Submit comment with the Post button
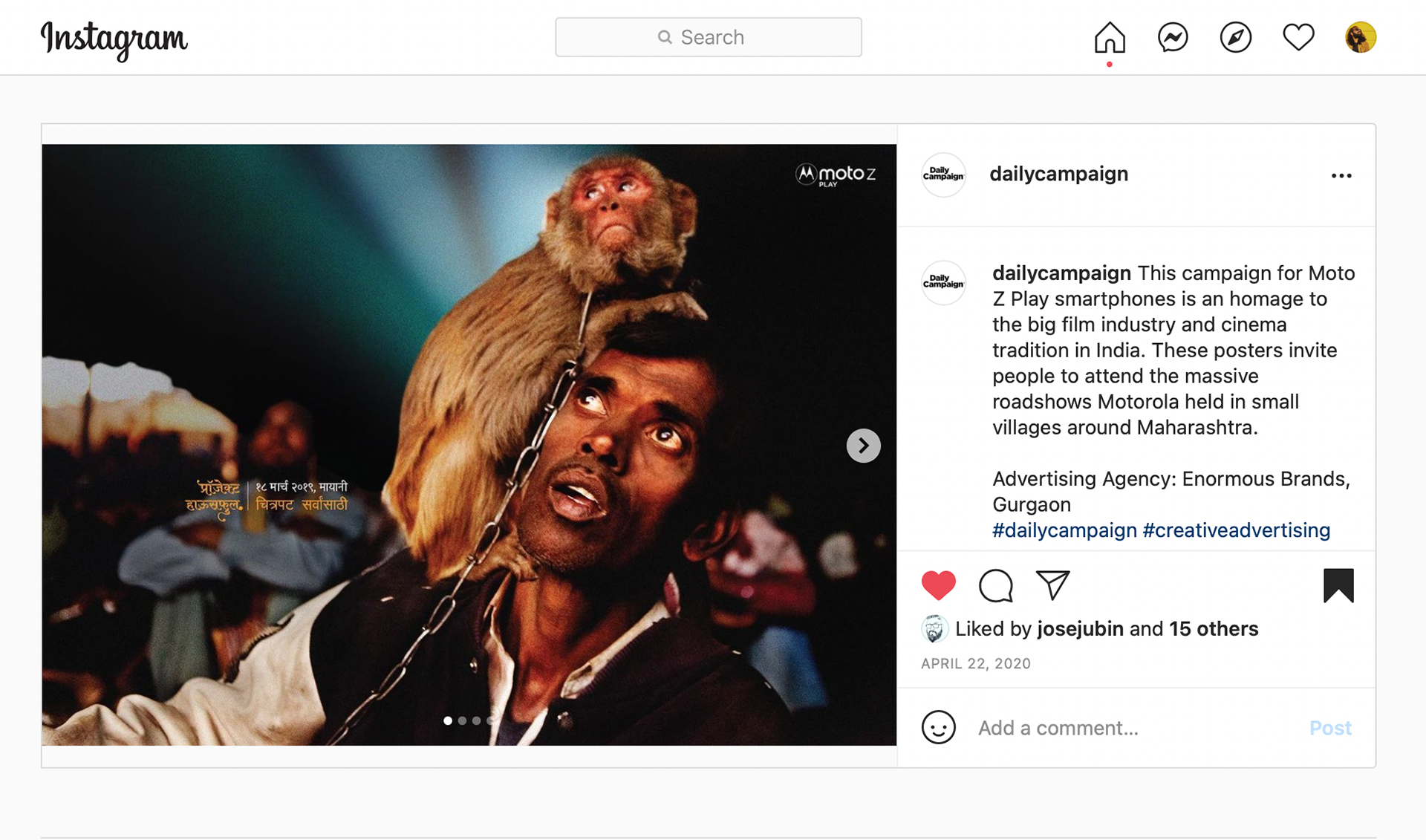 pos(1330,728)
